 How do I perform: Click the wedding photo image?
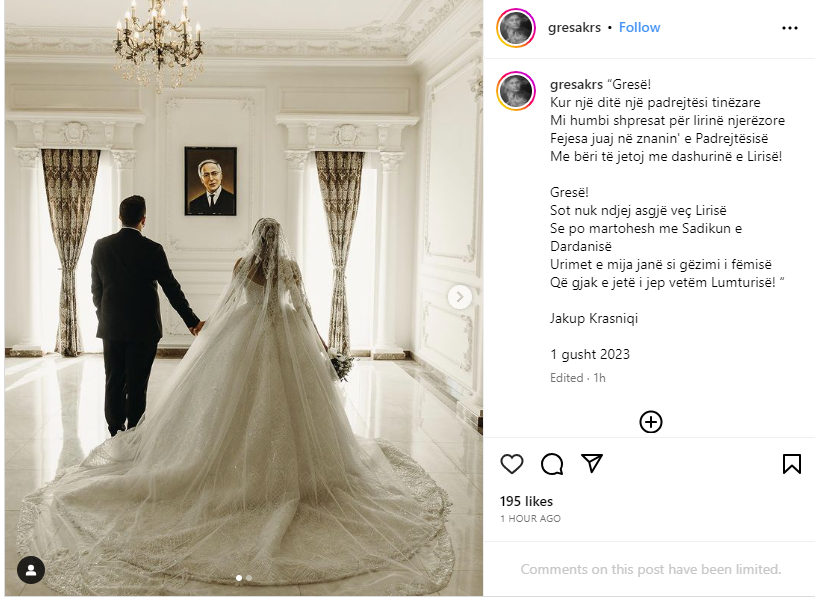(244, 298)
